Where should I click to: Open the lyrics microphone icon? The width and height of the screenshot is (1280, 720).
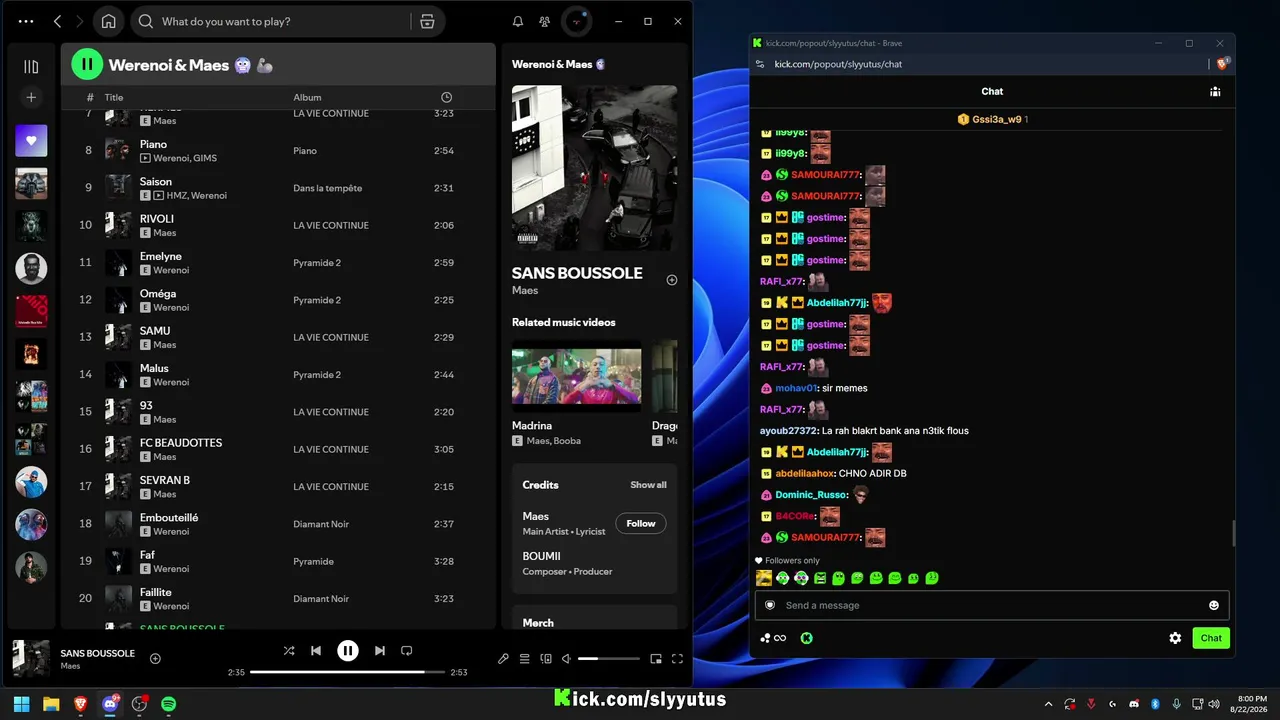[503, 659]
